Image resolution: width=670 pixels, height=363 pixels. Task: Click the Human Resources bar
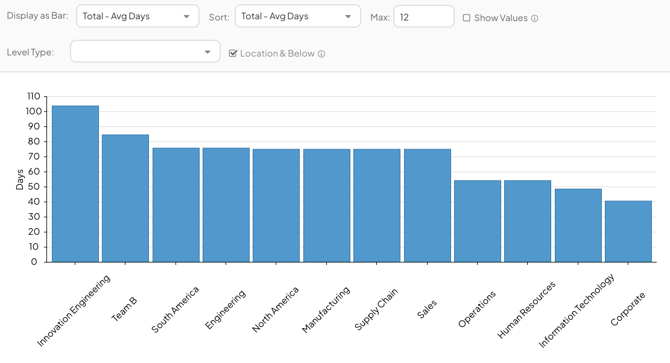tap(527, 221)
